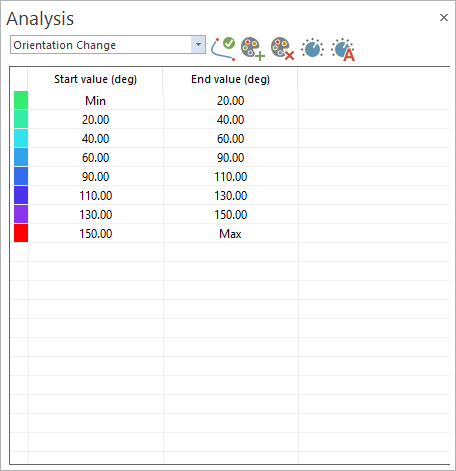Choose the cyan swatch for the 40.00 row
The image size is (456, 471).
coord(21,138)
